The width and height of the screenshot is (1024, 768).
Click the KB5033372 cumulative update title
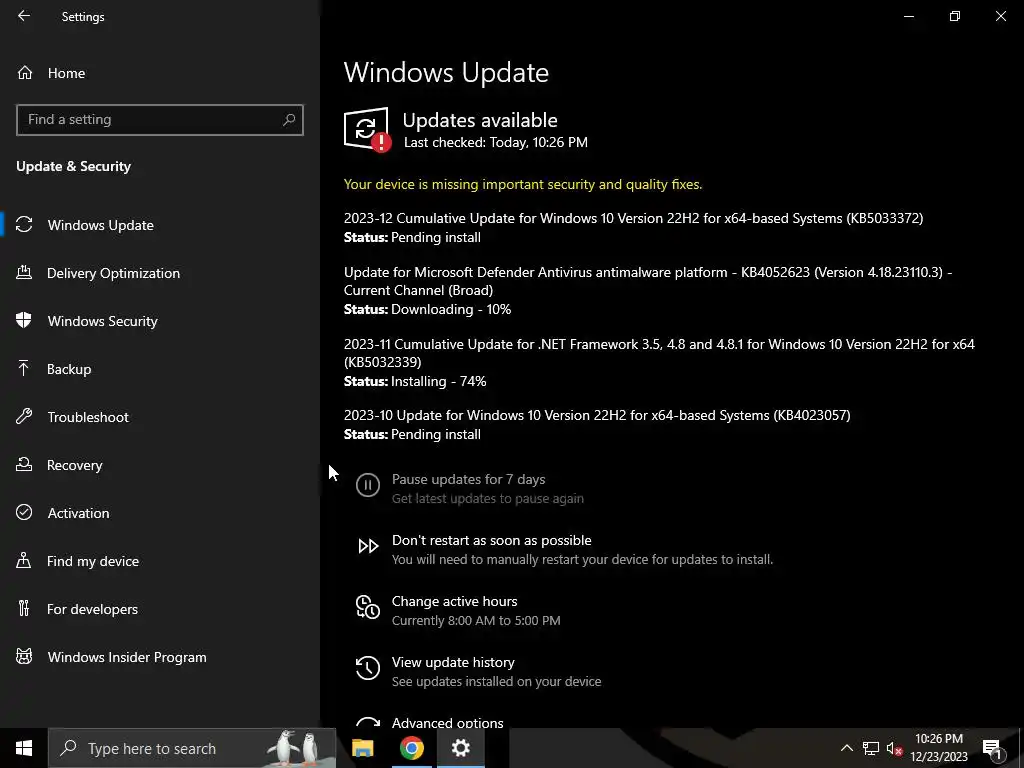tap(633, 218)
